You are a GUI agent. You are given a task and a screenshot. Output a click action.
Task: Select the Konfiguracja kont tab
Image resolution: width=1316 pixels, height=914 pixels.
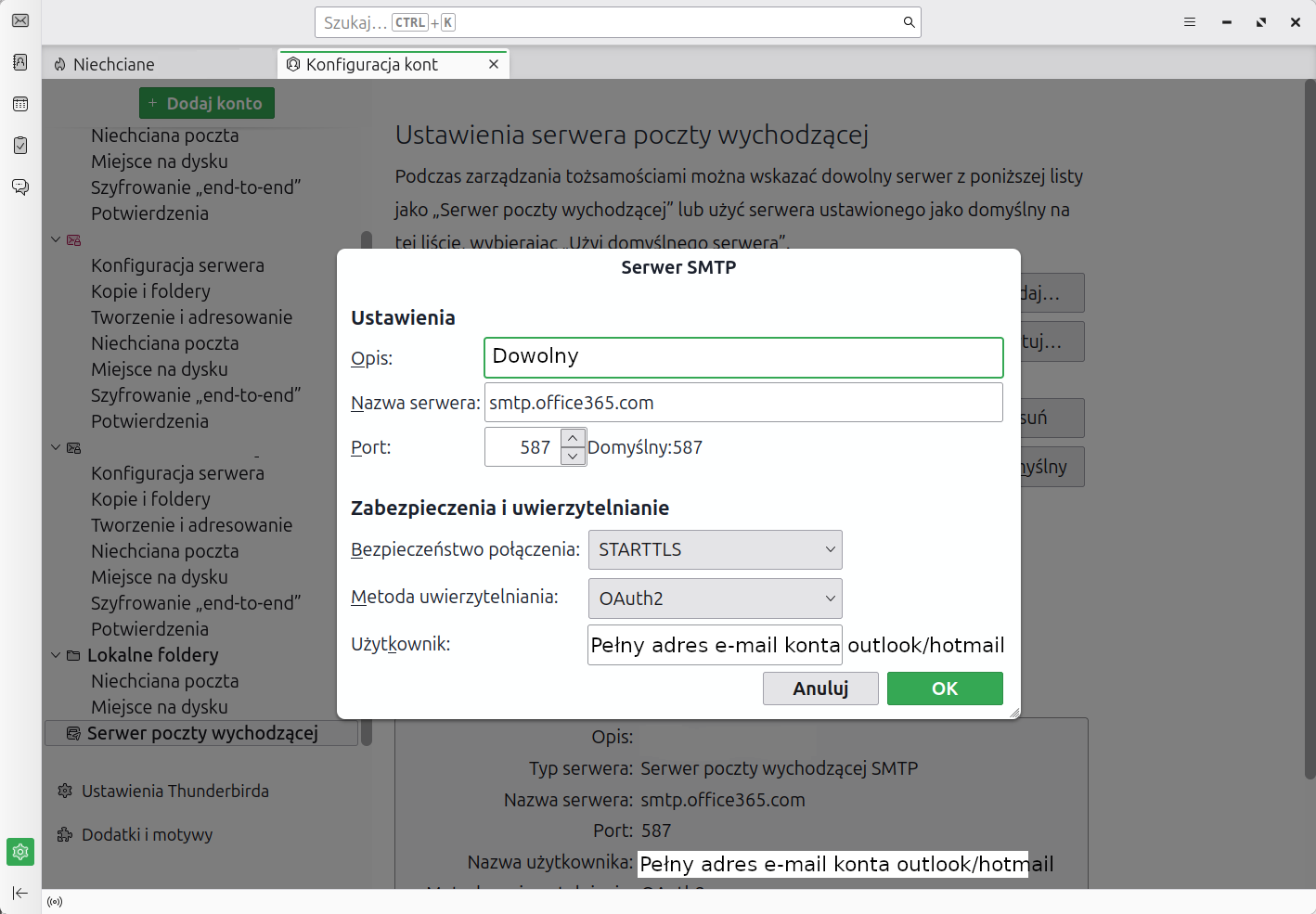pos(394,64)
